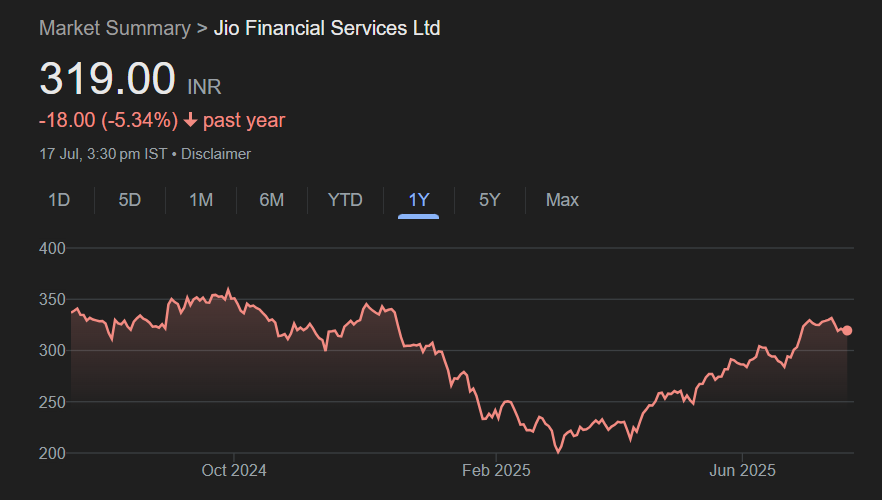Click the -18.00 (-5.34%) change text

(108, 121)
